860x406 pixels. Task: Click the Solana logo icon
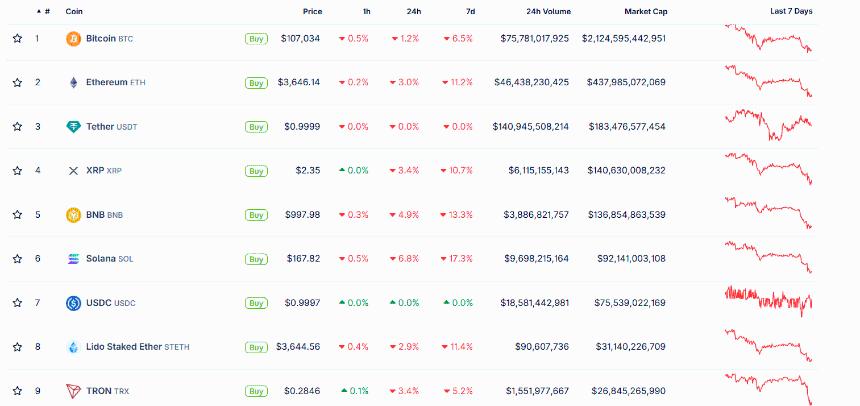[x=73, y=258]
